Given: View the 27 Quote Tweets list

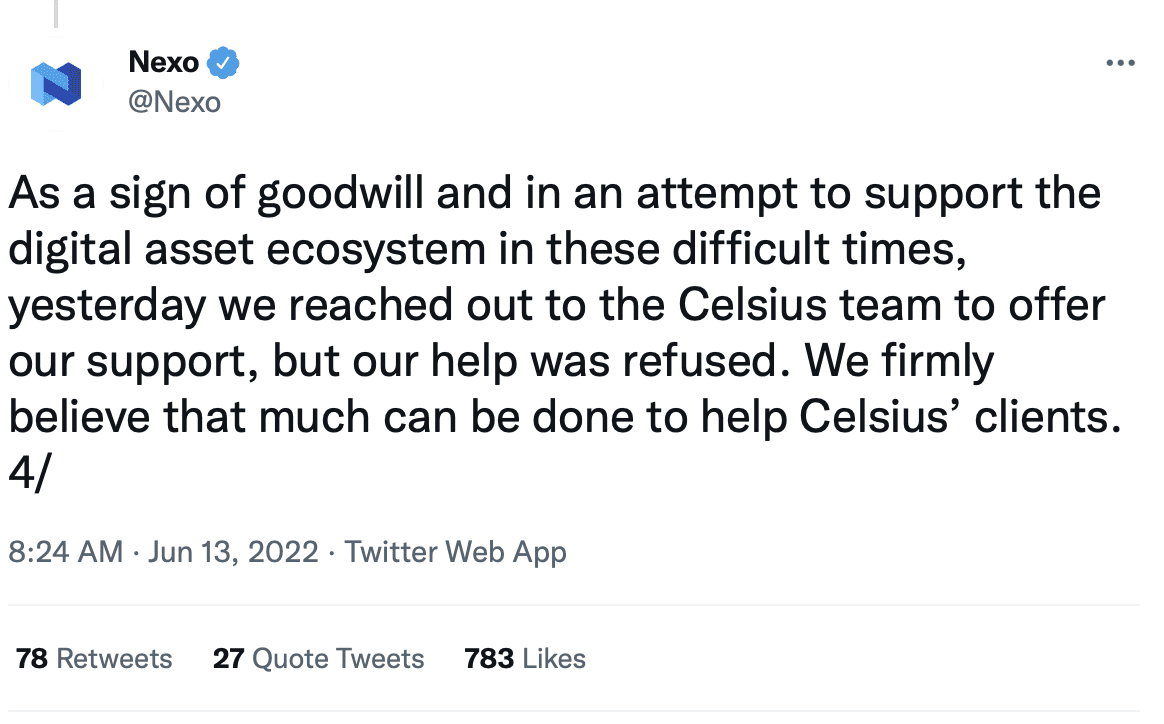Looking at the screenshot, I should point(318,659).
